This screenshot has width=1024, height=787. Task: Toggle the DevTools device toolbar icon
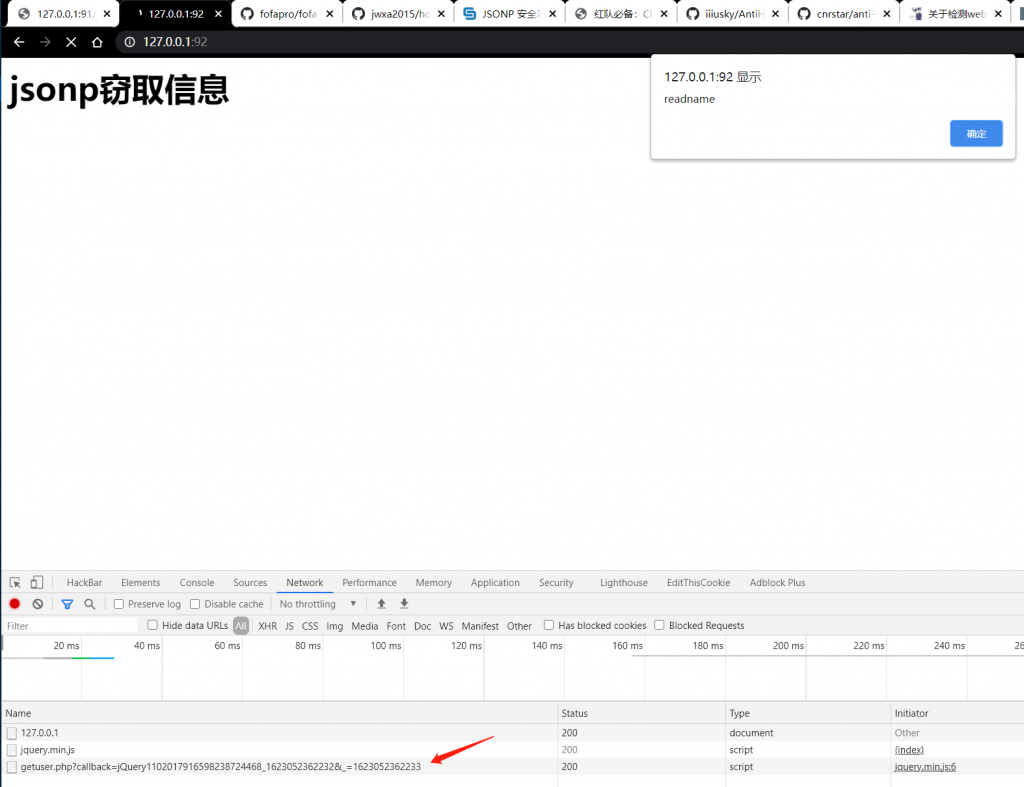(37, 583)
